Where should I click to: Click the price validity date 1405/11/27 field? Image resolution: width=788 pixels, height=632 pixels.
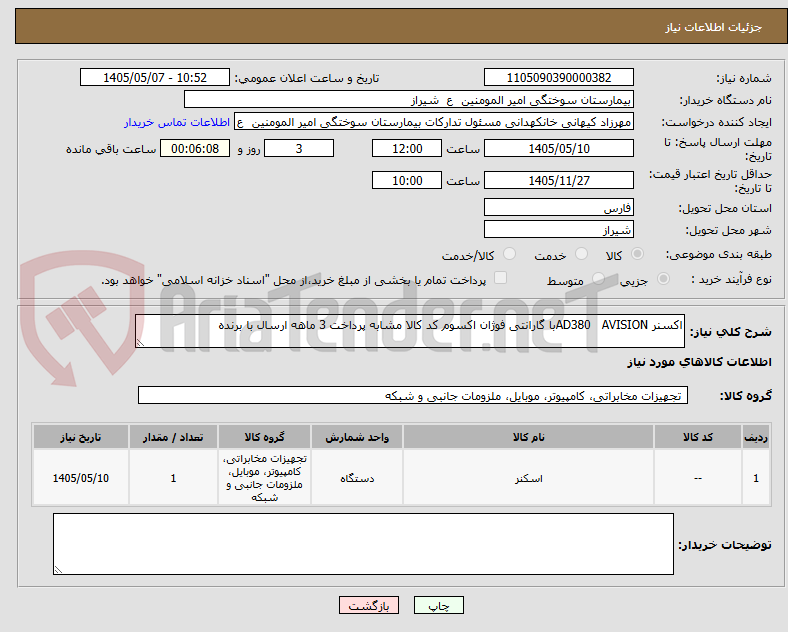558,180
